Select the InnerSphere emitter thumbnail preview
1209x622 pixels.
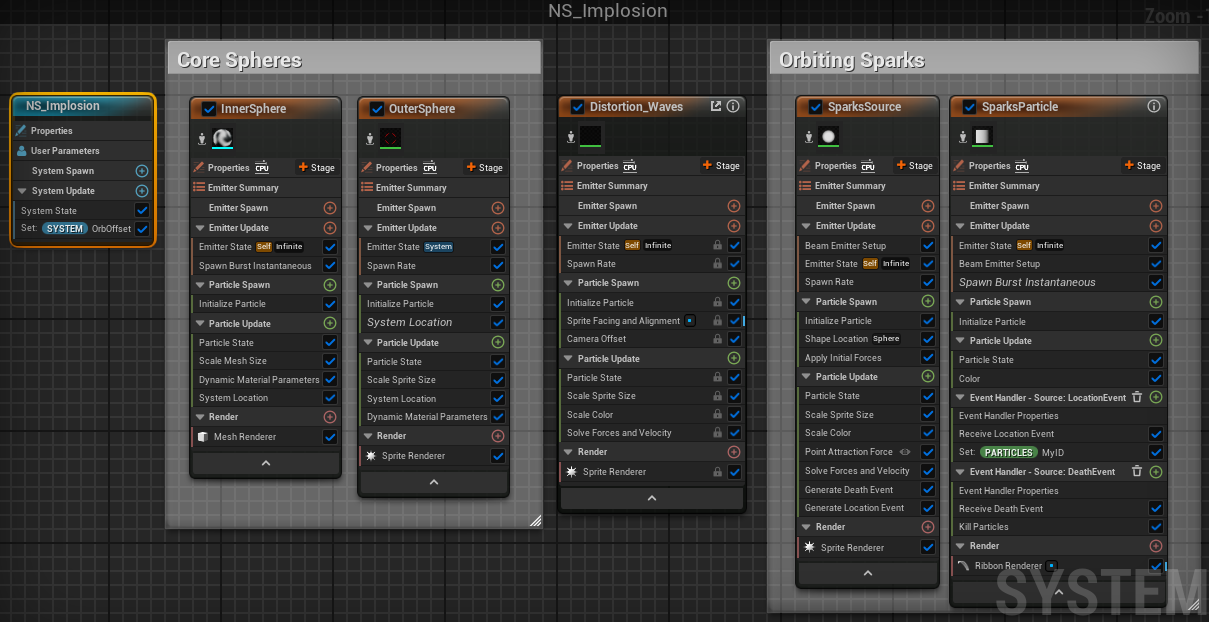(x=222, y=138)
